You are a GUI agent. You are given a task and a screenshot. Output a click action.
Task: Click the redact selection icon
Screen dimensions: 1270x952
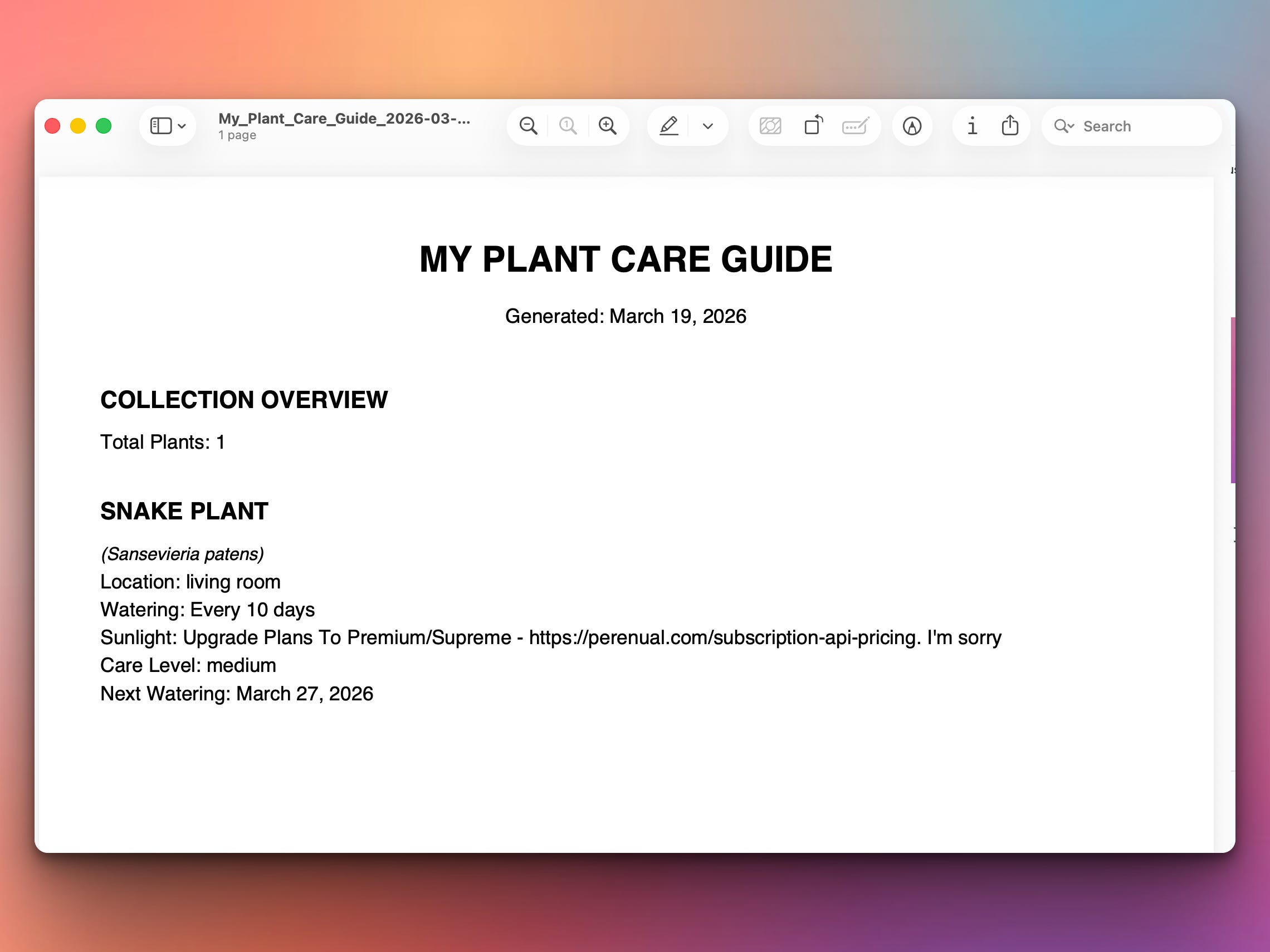[770, 126]
